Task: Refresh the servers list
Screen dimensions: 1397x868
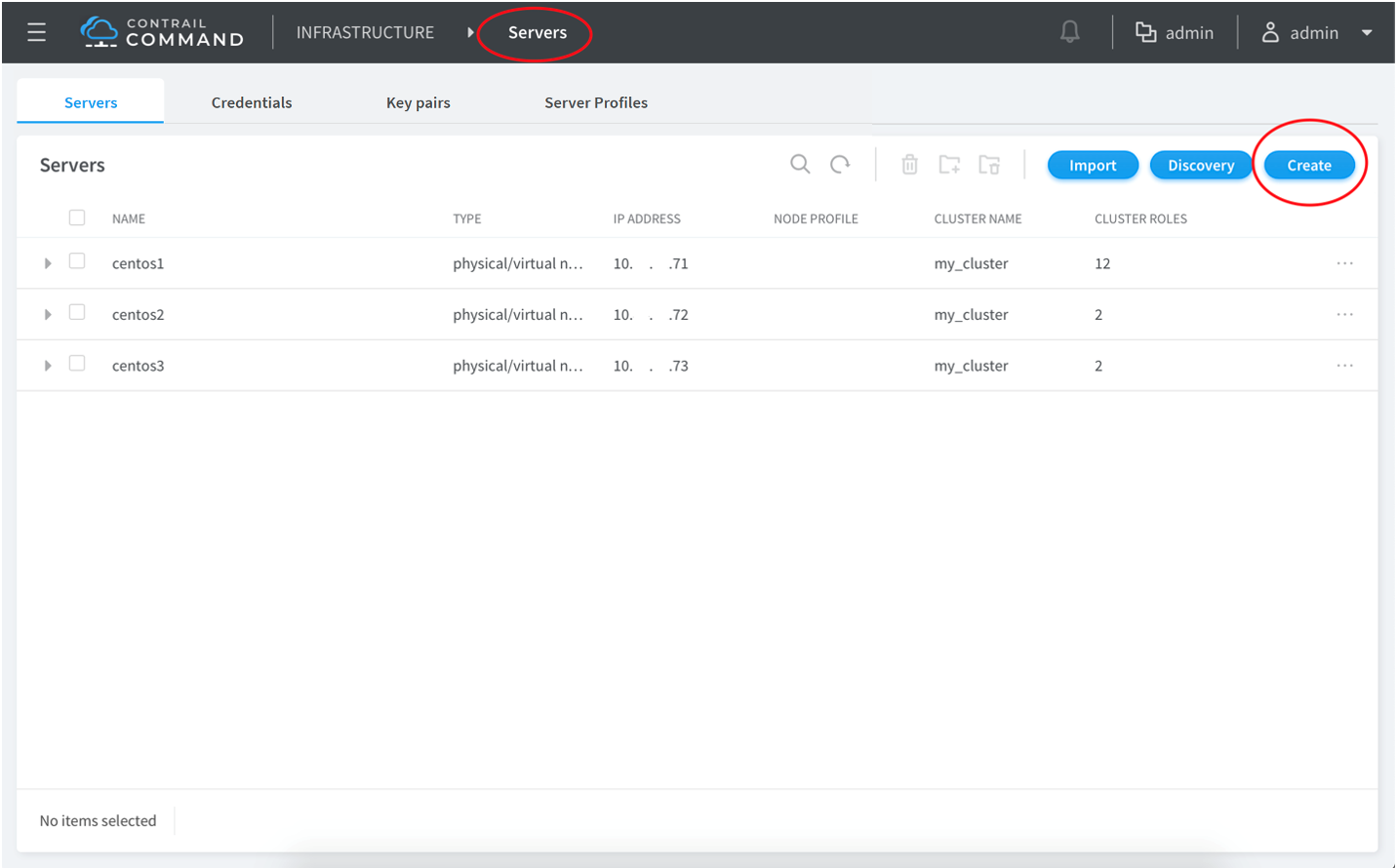Action: pyautogui.click(x=840, y=164)
